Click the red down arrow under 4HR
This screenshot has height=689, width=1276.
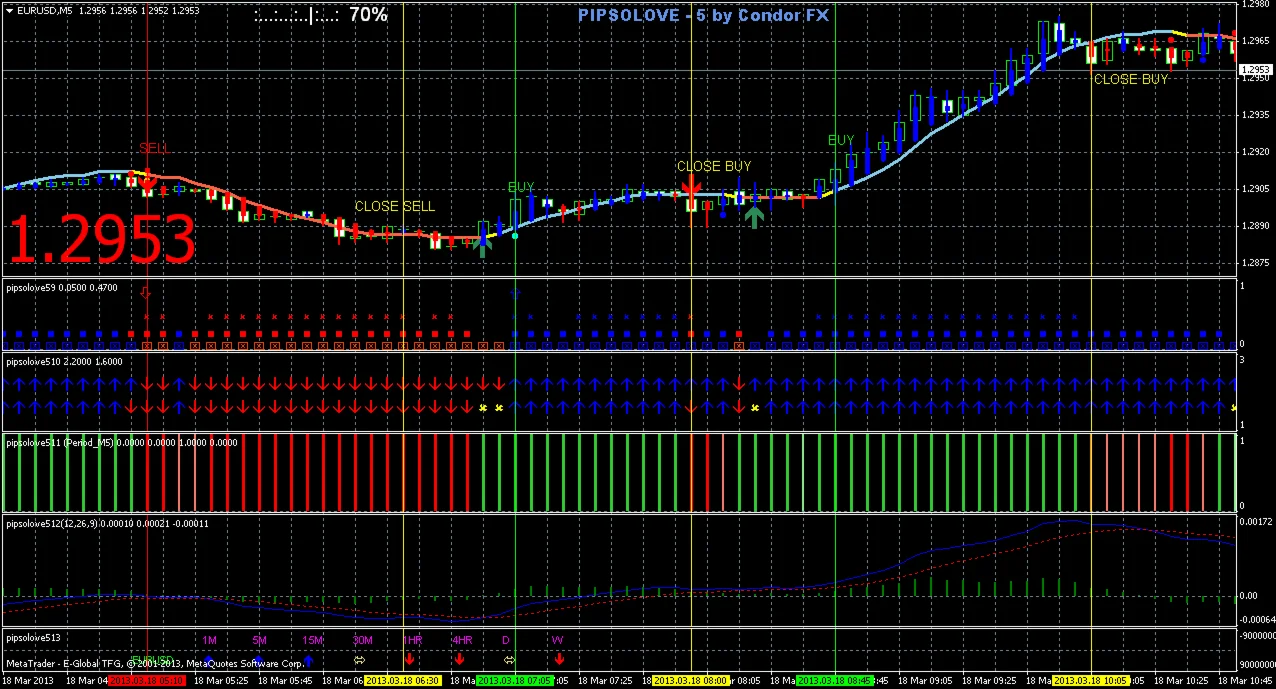point(459,660)
